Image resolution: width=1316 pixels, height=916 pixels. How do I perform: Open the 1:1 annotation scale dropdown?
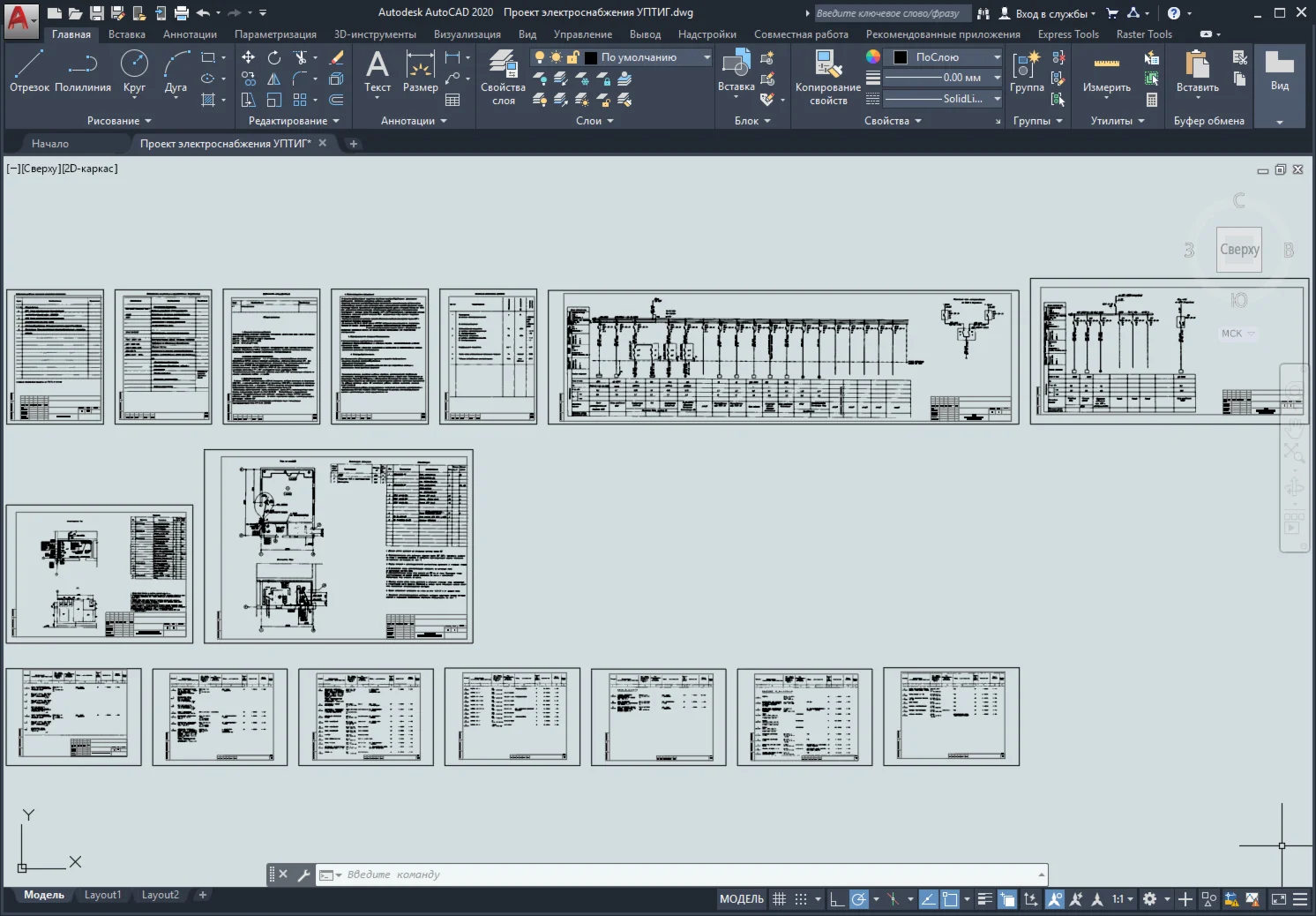pyautogui.click(x=1123, y=899)
